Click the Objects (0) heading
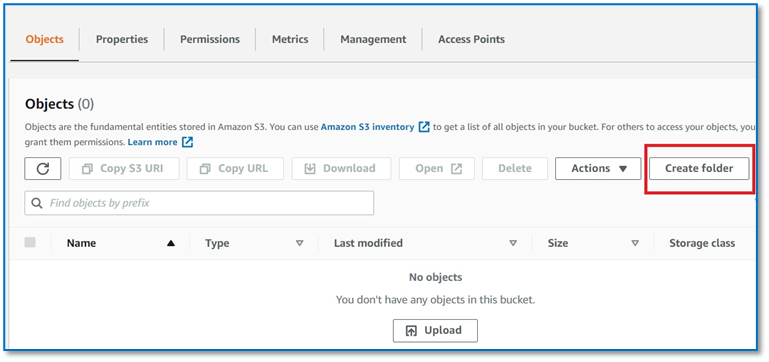This screenshot has width=769, height=362. 59,104
